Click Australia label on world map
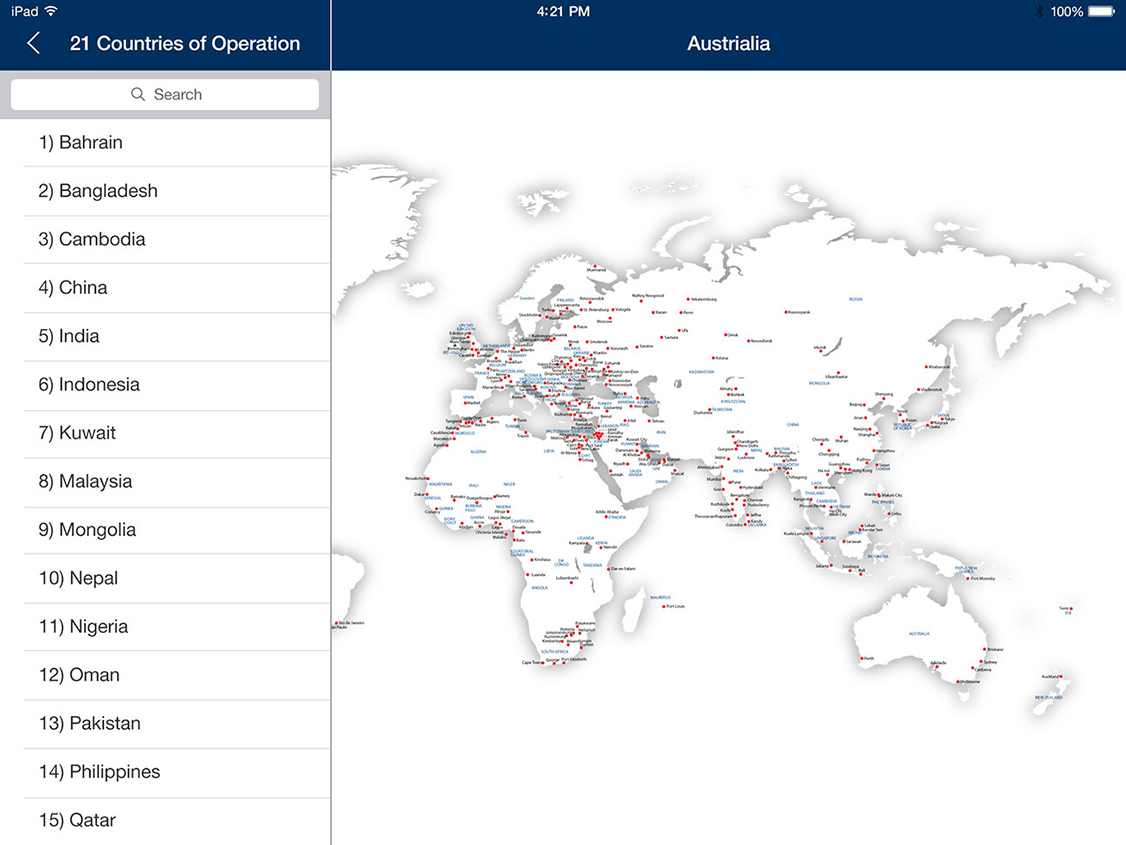The width and height of the screenshot is (1126, 845). point(919,634)
